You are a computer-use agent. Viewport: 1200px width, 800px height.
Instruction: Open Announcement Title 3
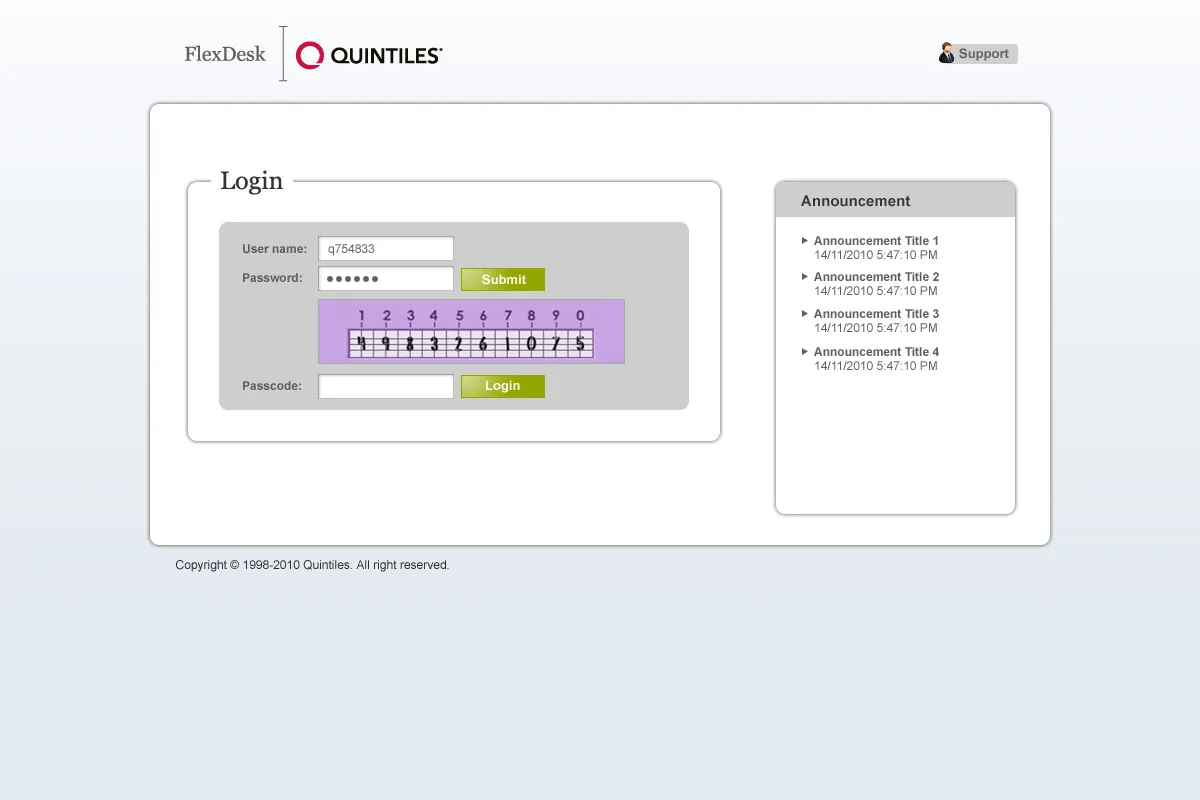click(x=876, y=314)
